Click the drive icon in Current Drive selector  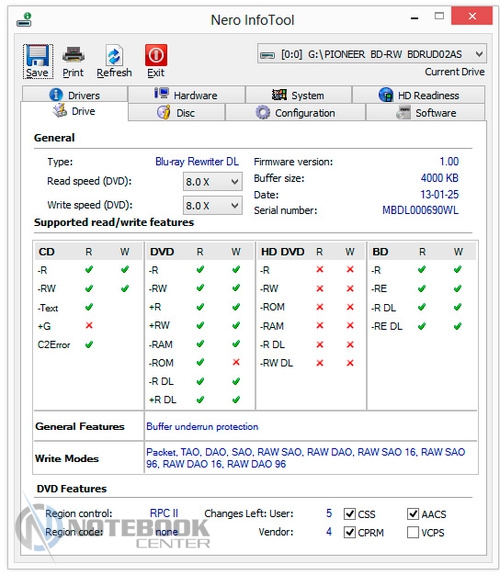[267, 55]
